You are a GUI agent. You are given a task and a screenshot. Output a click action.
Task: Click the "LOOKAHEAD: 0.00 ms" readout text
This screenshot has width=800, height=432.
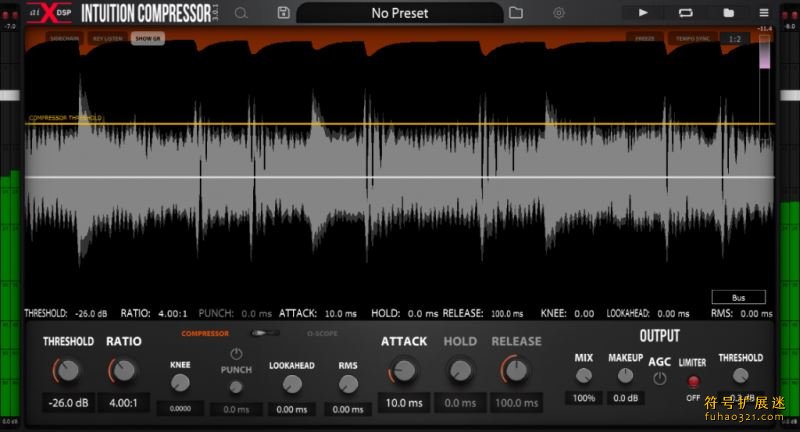click(x=647, y=313)
